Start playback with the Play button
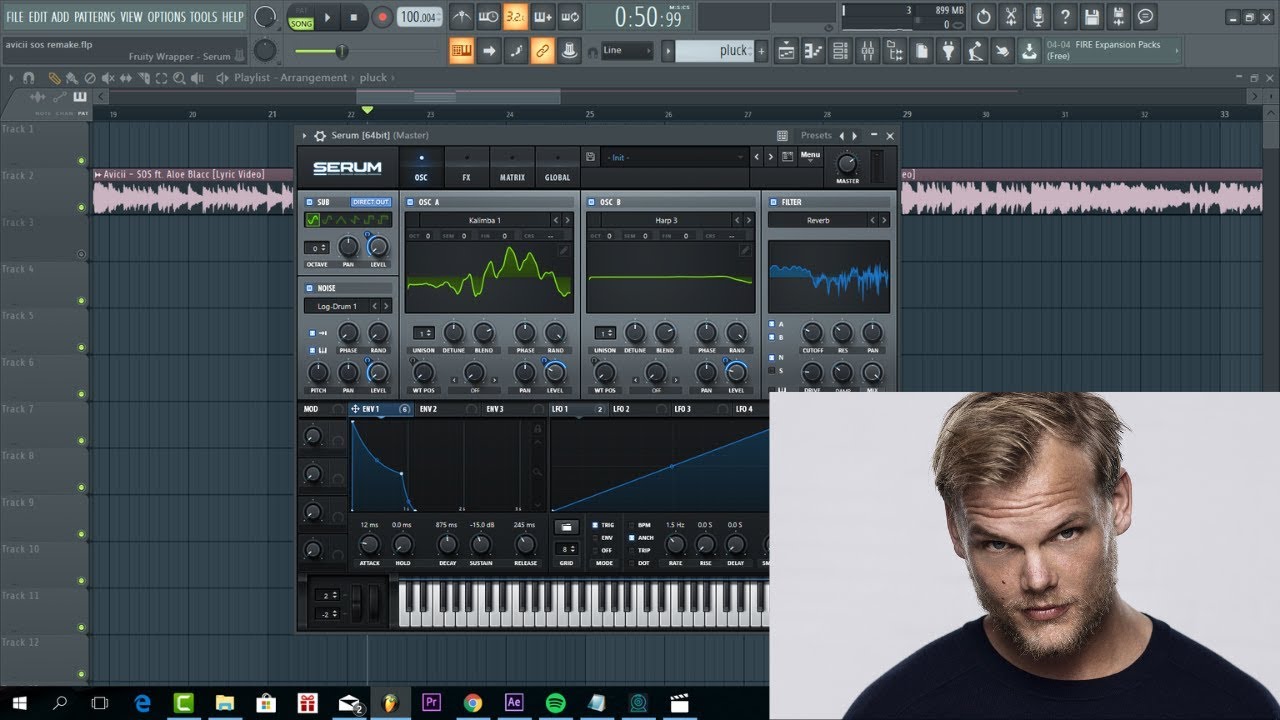The image size is (1280, 720). pyautogui.click(x=327, y=17)
